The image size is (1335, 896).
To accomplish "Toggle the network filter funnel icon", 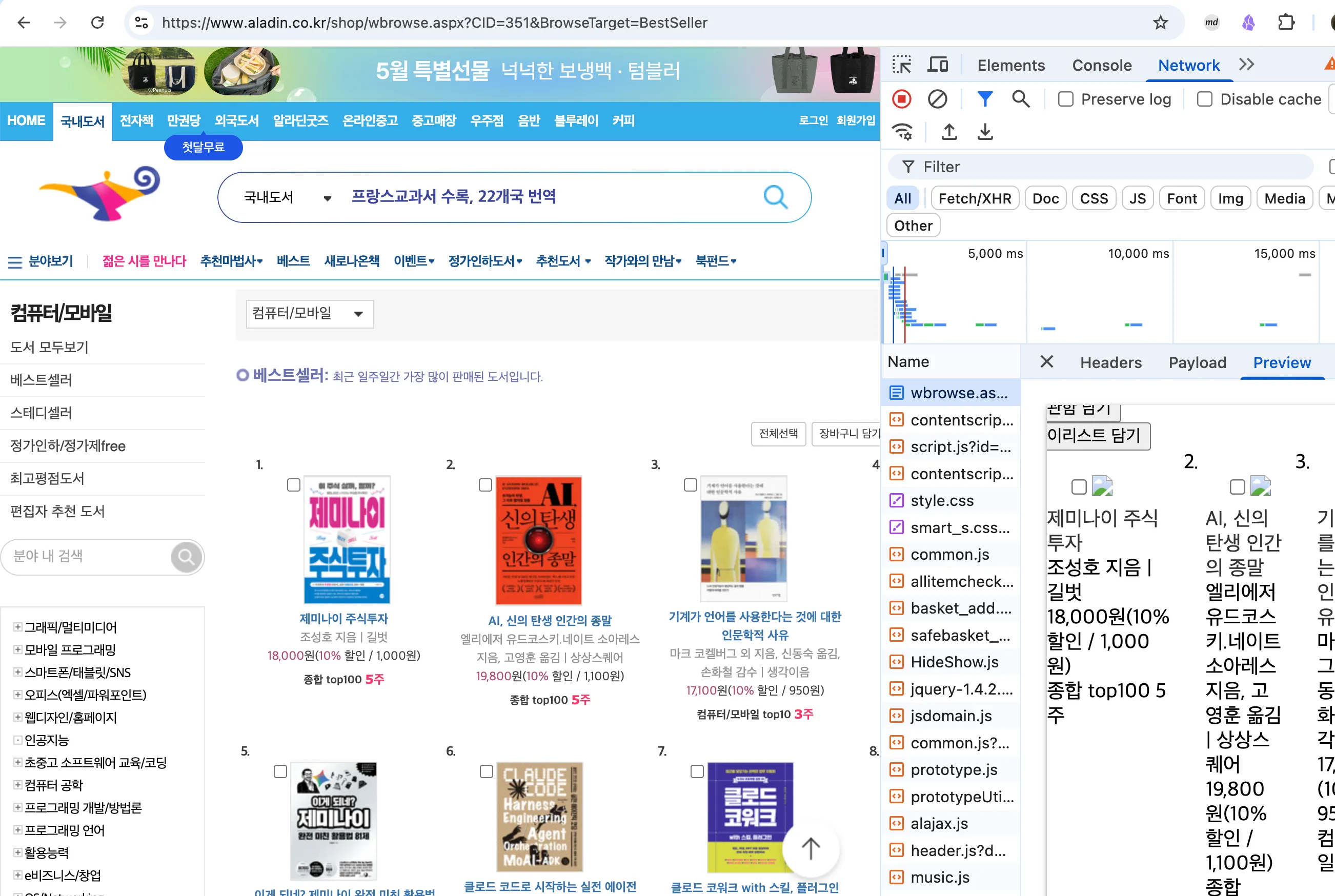I will pyautogui.click(x=985, y=99).
